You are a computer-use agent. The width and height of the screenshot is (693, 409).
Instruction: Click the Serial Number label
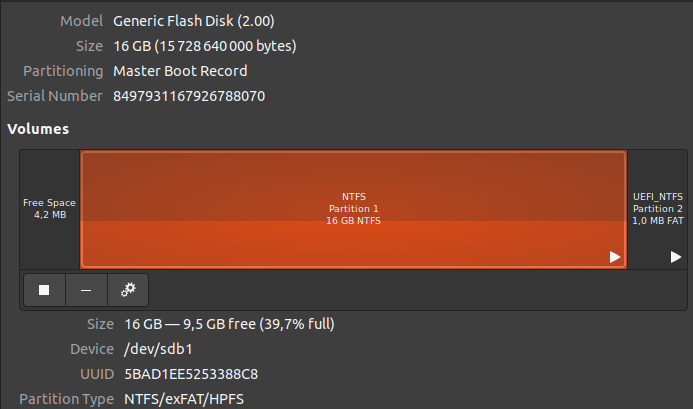coord(55,96)
